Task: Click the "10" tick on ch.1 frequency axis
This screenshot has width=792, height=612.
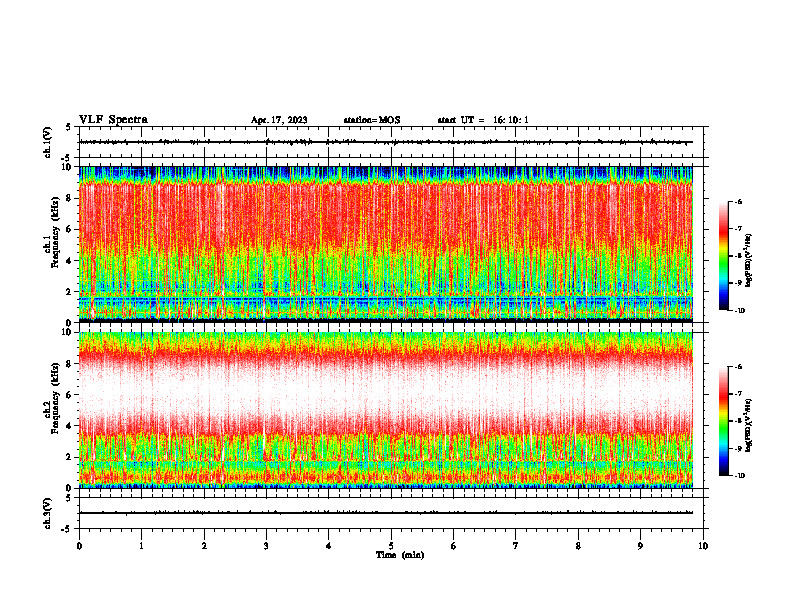Action: [69, 167]
